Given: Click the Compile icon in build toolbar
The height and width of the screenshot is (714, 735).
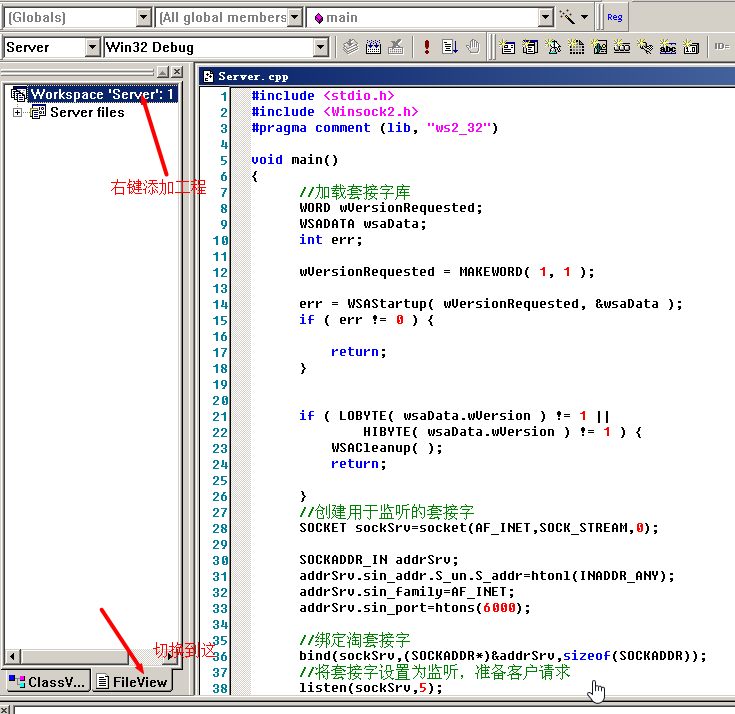Looking at the screenshot, I should (350, 47).
